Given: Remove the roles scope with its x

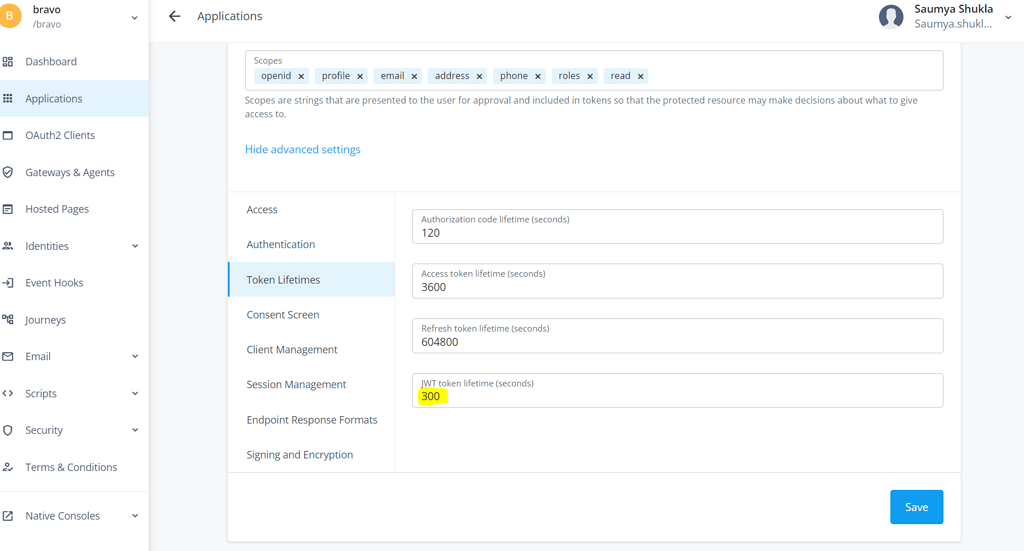Looking at the screenshot, I should click(590, 76).
